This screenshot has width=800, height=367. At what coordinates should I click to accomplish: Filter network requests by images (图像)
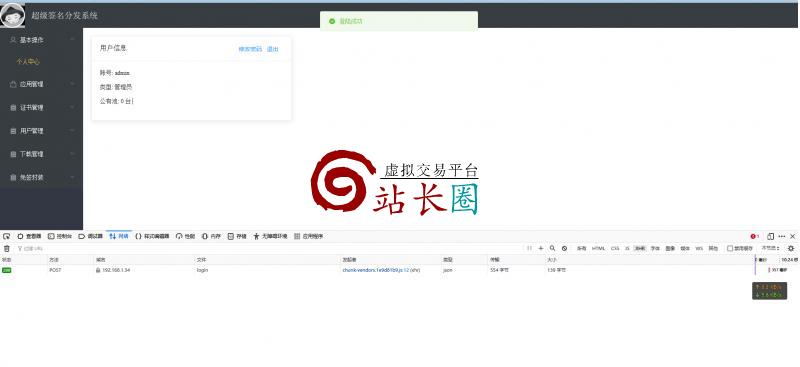(x=670, y=249)
